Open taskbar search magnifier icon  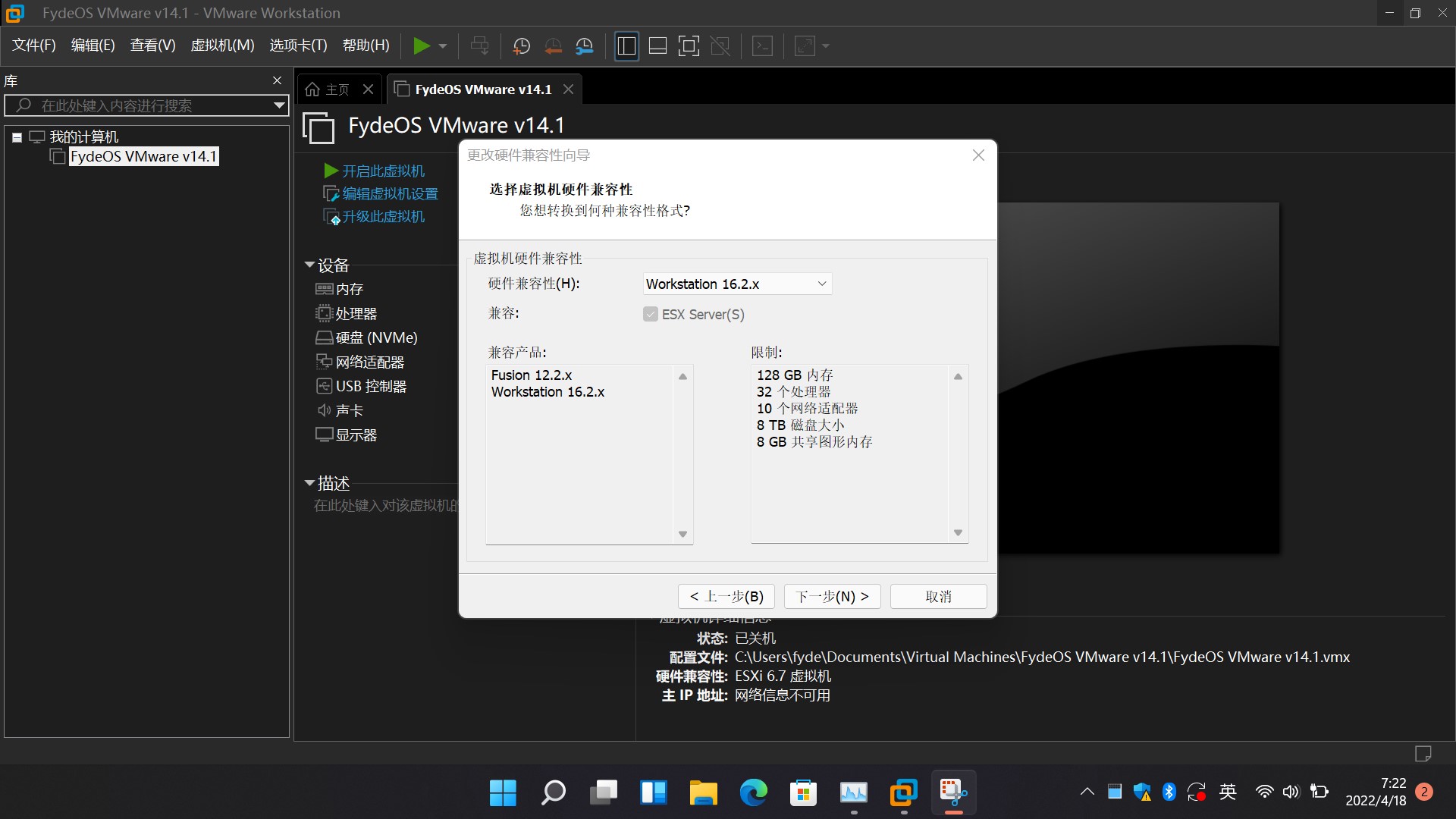tap(553, 792)
